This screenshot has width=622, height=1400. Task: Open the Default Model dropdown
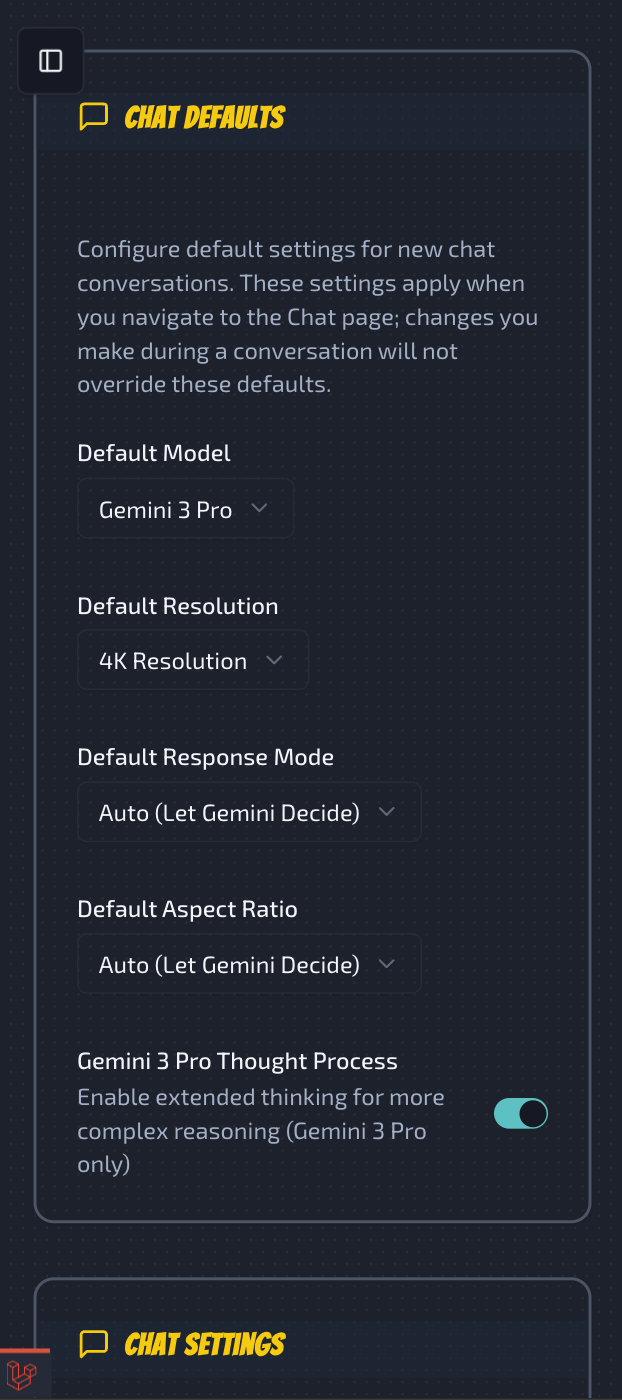(185, 509)
